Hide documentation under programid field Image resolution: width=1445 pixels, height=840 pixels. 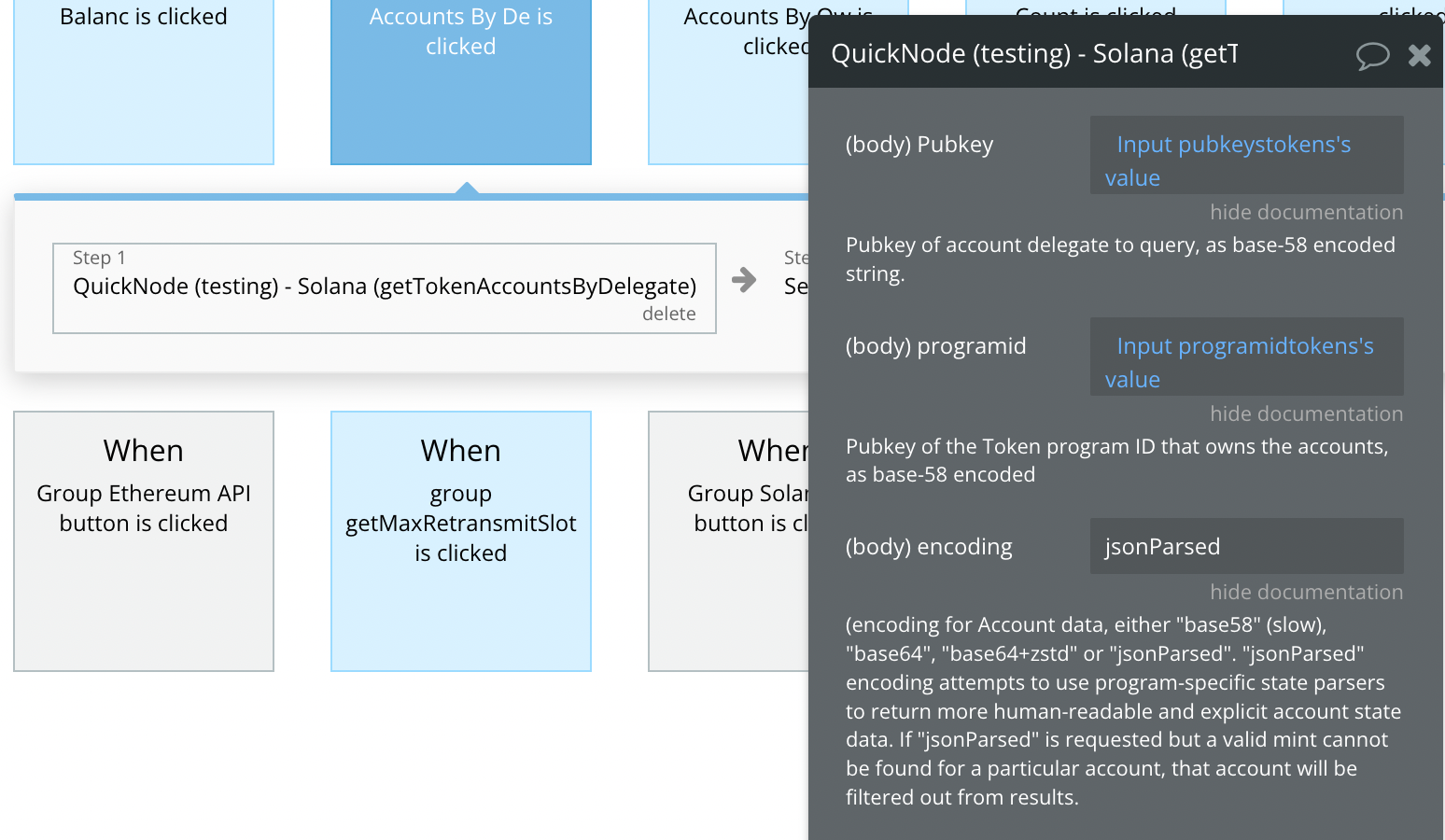point(1306,413)
